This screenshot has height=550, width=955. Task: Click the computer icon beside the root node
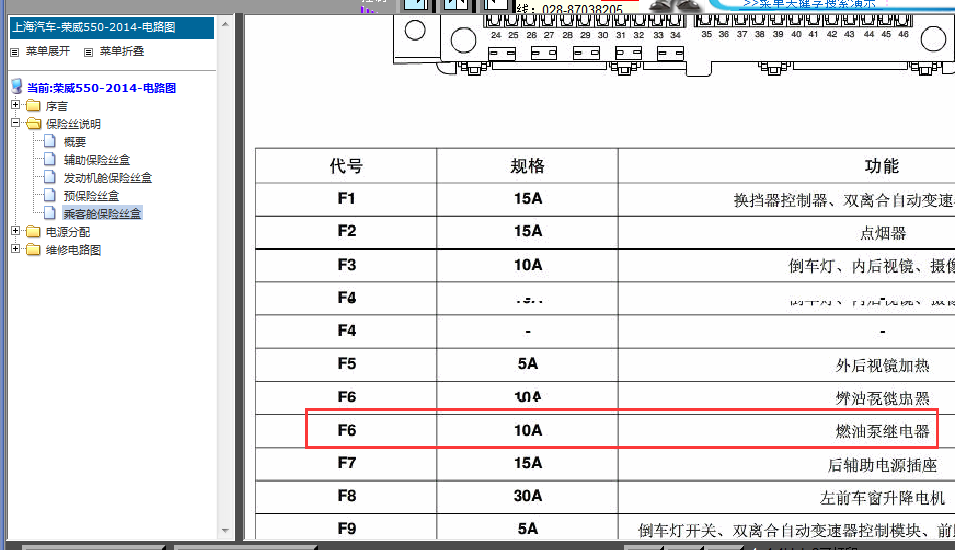click(x=17, y=86)
